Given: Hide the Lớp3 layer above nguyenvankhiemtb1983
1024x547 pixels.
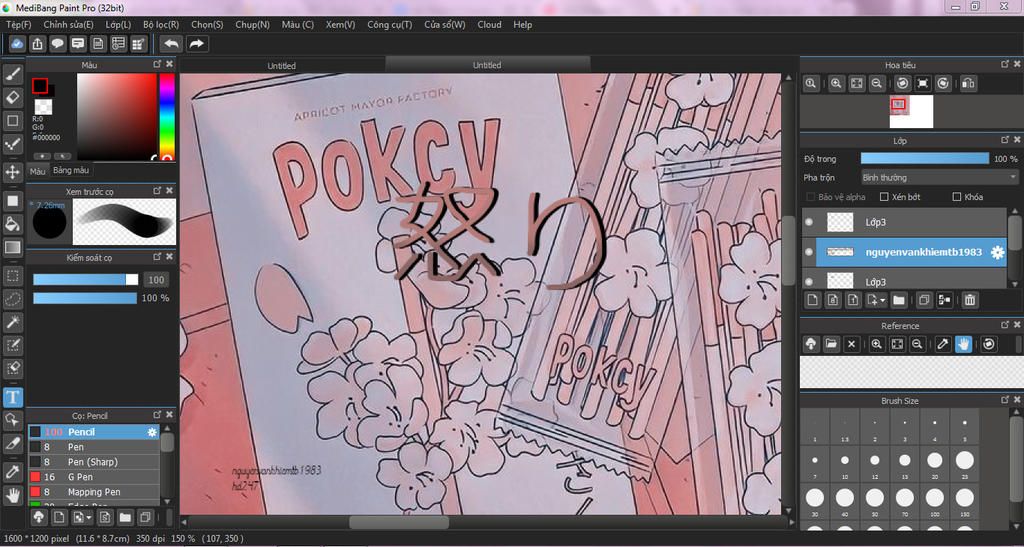Looking at the screenshot, I should pos(809,222).
